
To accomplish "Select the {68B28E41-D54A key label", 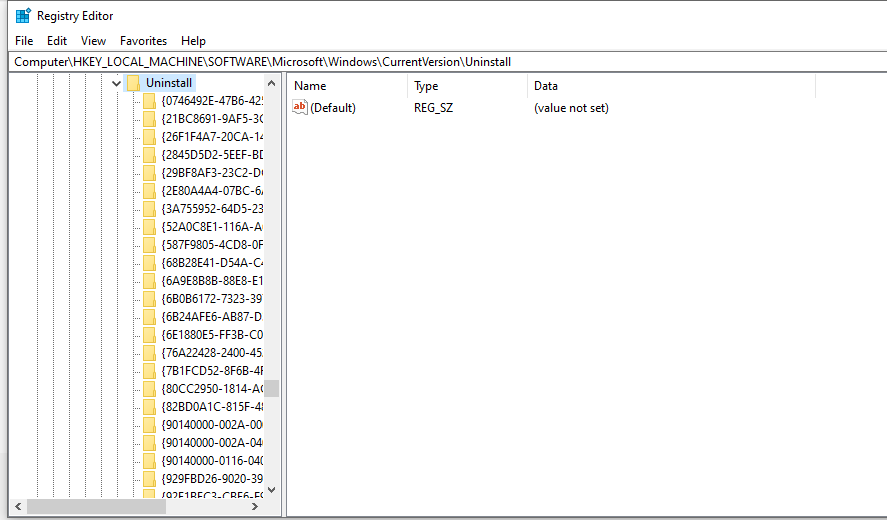I will [x=212, y=263].
